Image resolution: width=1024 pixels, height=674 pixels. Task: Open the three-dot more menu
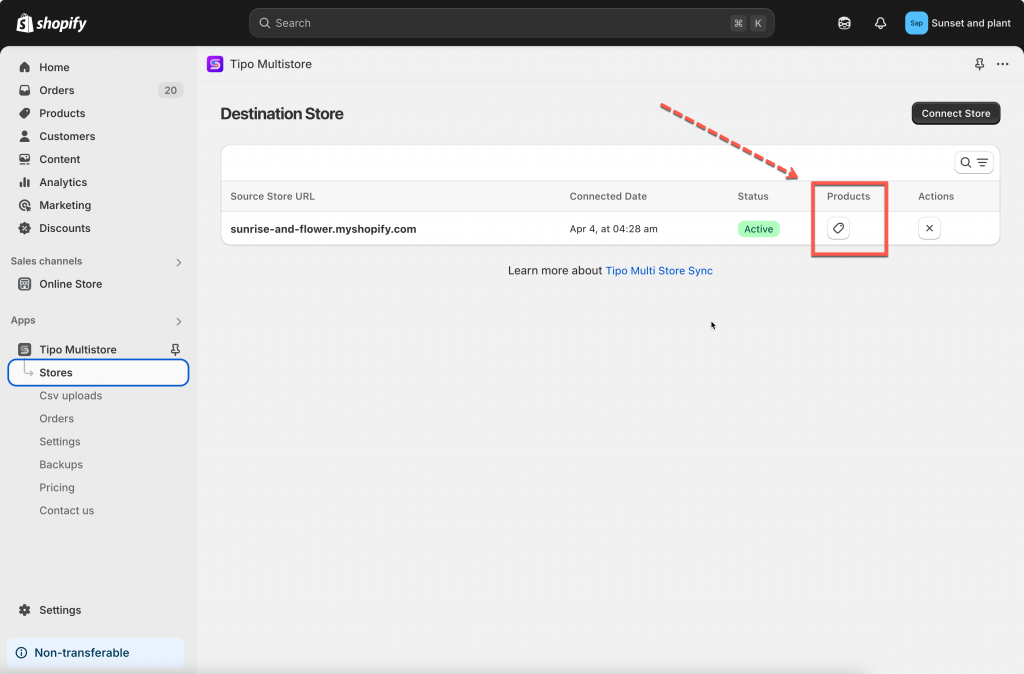(1002, 64)
